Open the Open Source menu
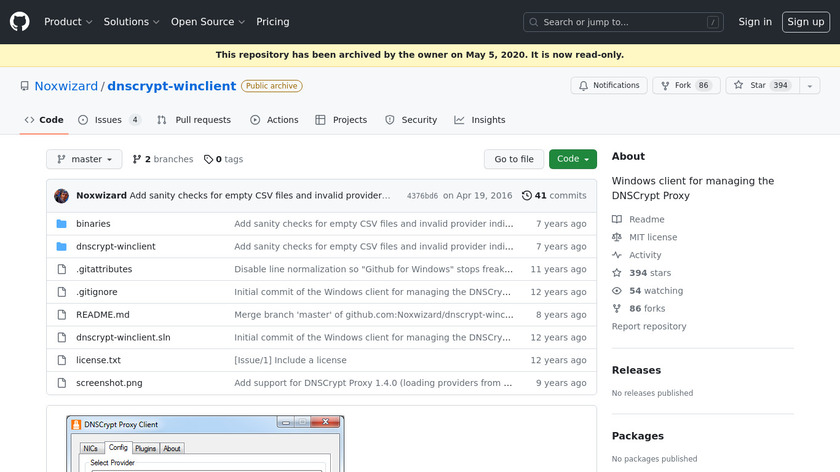Image resolution: width=840 pixels, height=472 pixels. click(x=207, y=22)
